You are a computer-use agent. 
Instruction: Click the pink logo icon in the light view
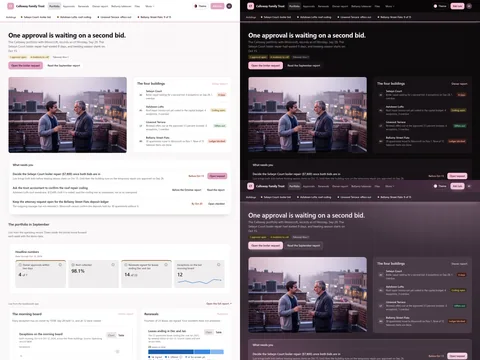tap(11, 6)
